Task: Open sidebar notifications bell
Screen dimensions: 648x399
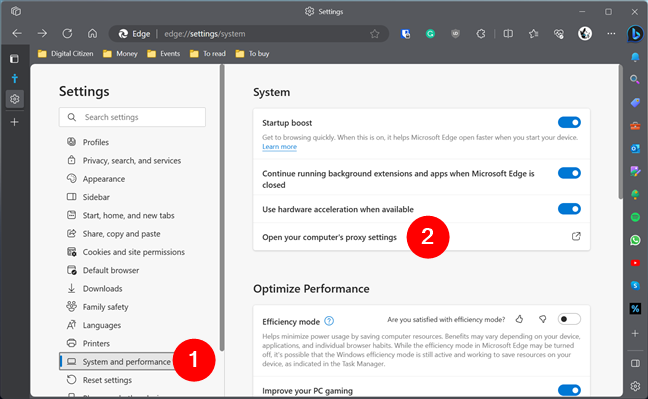Action: (x=635, y=57)
